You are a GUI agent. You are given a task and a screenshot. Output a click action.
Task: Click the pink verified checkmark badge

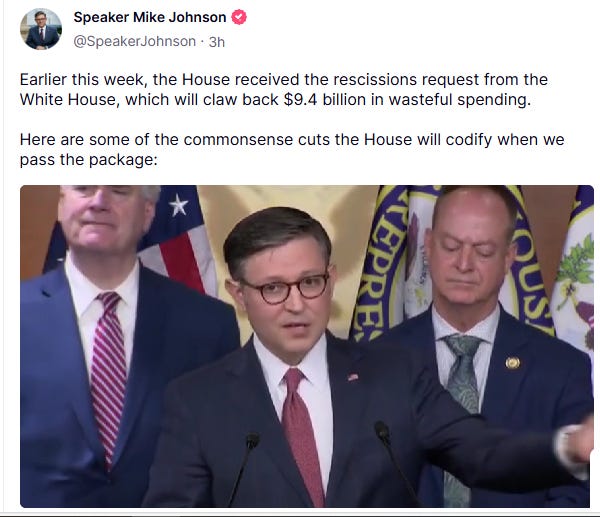point(239,17)
